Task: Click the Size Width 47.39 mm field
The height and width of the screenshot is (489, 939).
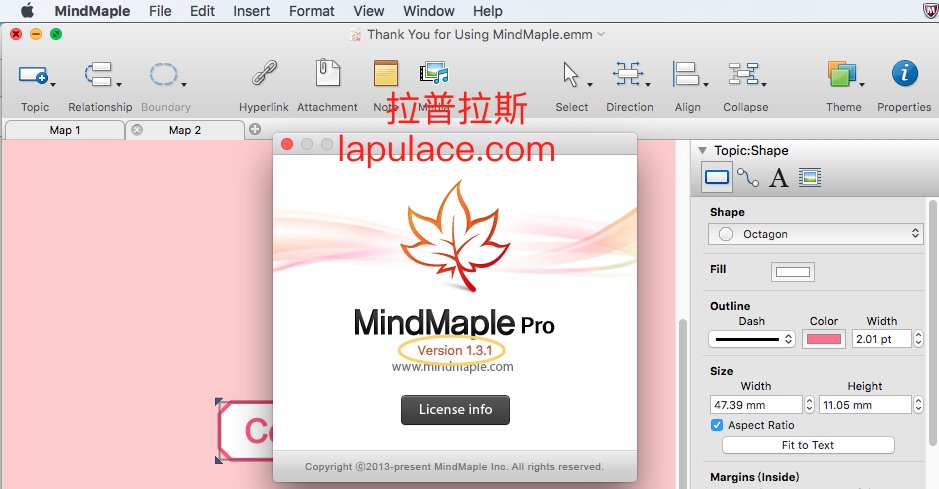Action: [x=756, y=405]
